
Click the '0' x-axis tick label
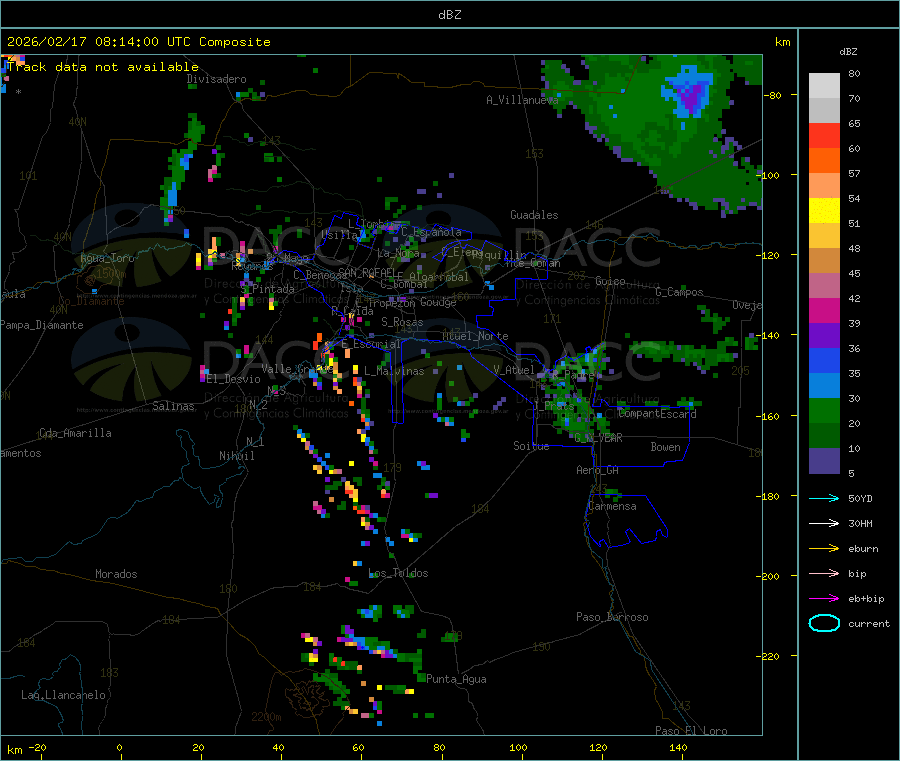point(119,747)
